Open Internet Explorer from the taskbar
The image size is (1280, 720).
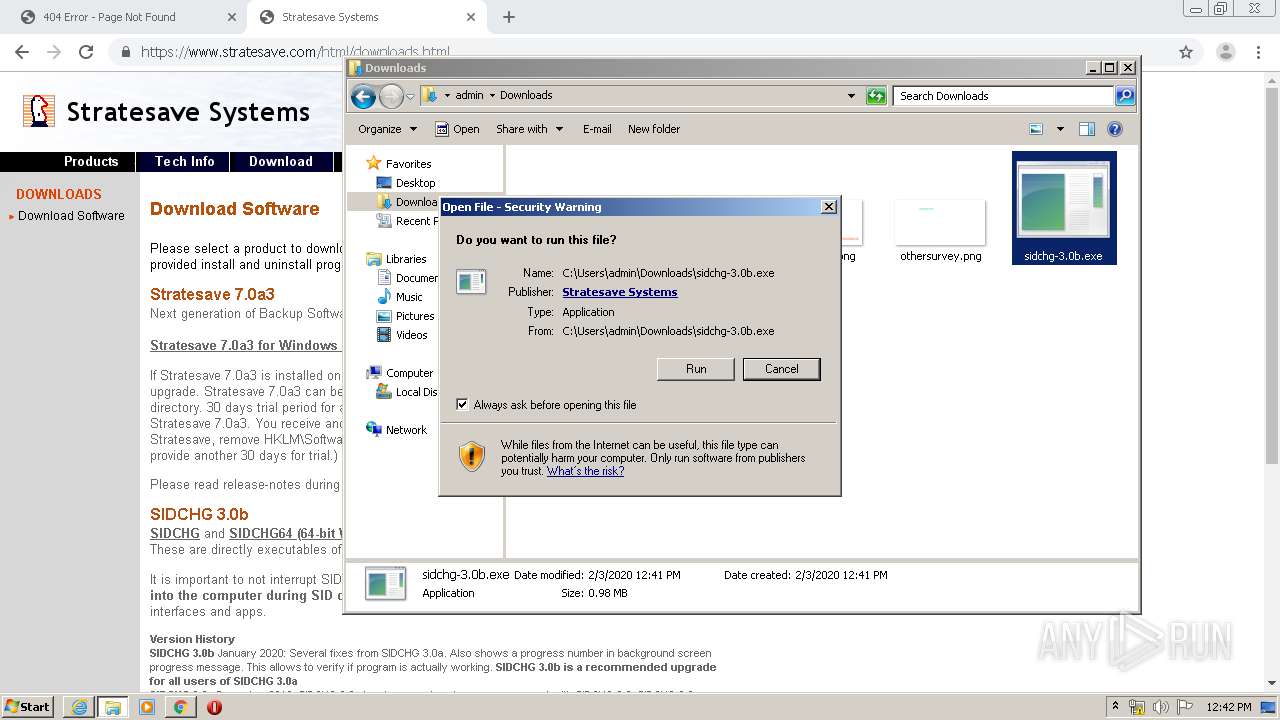(79, 707)
